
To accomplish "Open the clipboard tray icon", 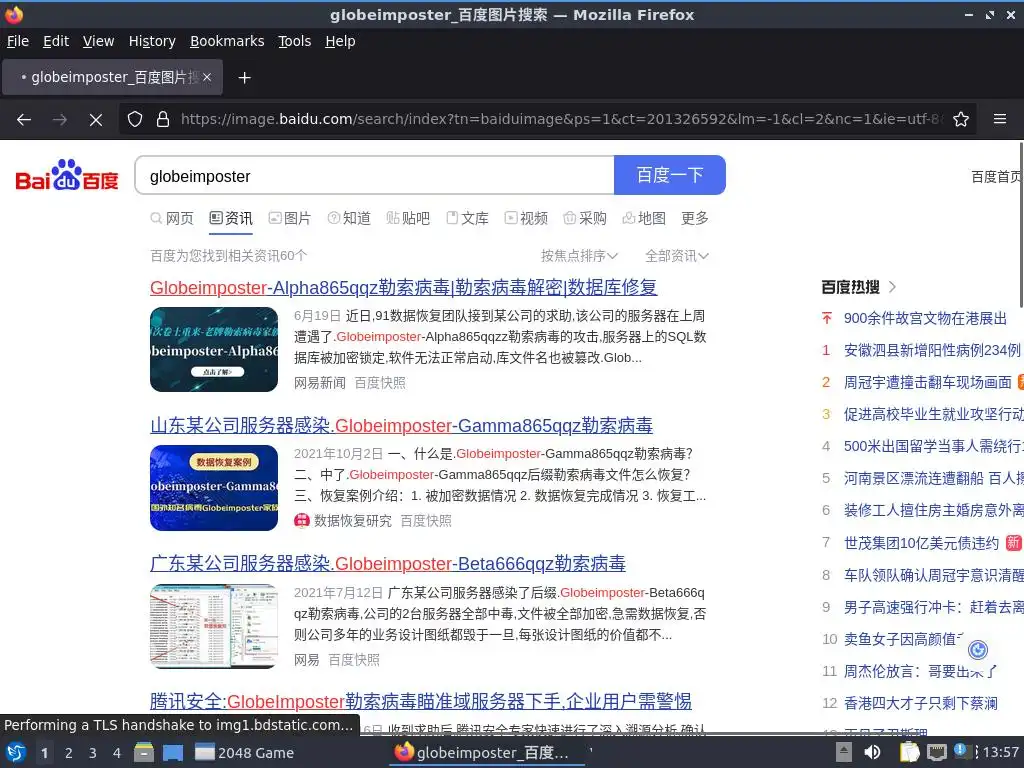I will (x=909, y=752).
